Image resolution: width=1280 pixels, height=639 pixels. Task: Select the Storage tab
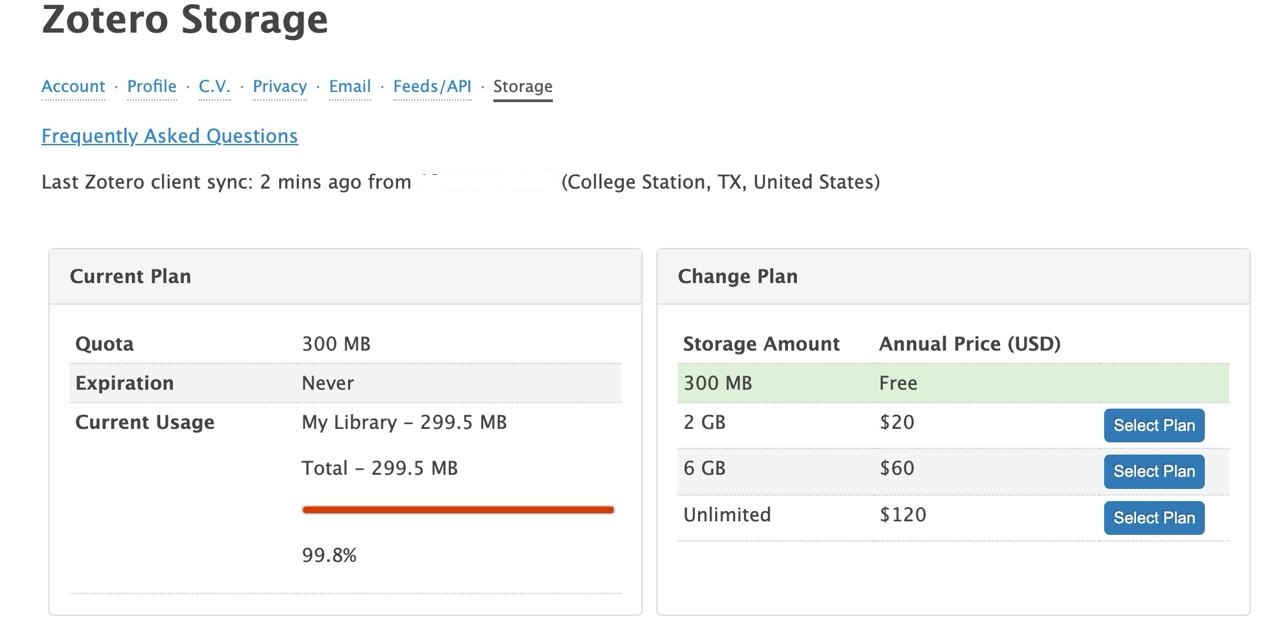(523, 86)
